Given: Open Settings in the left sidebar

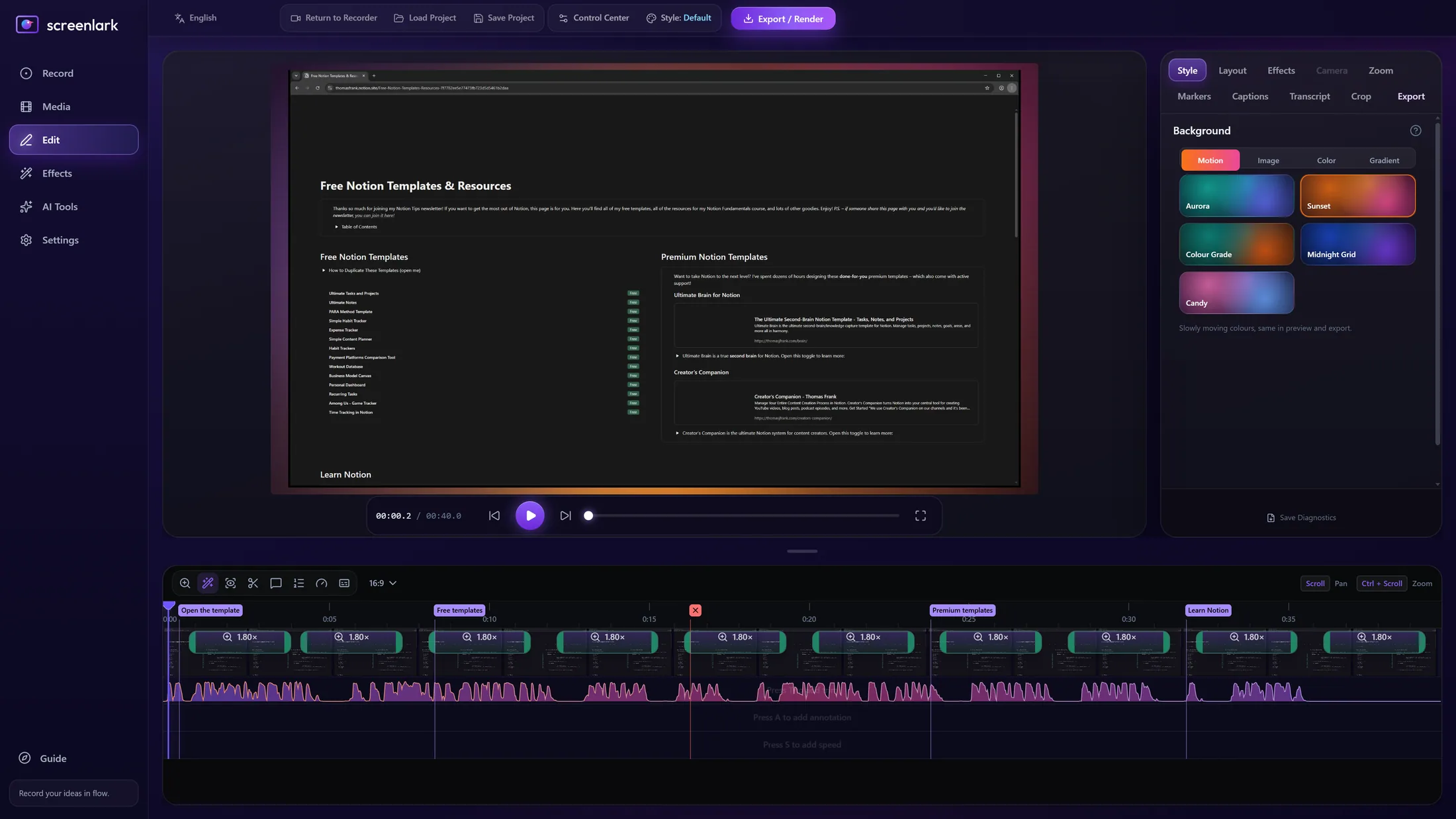Looking at the screenshot, I should 73,240.
